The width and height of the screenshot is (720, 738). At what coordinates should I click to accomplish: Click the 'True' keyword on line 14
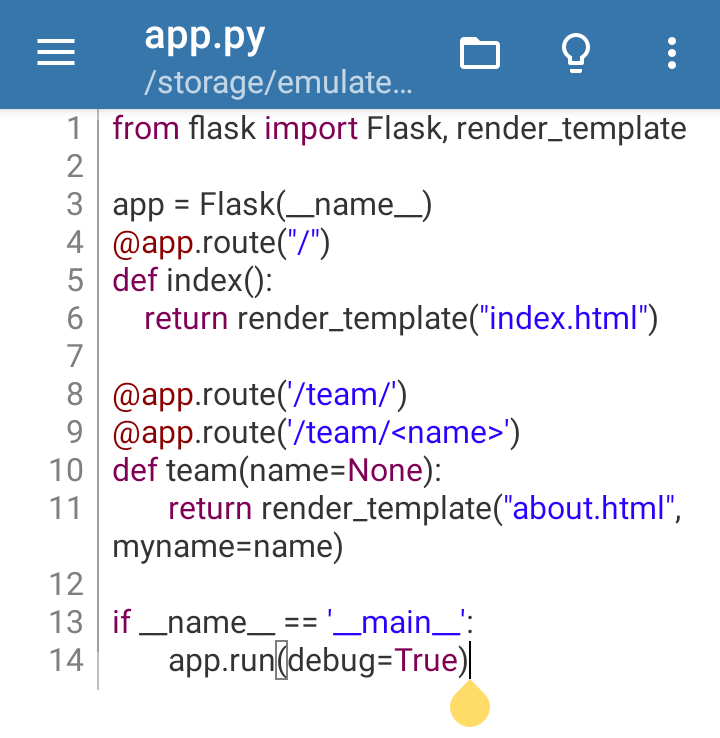pos(426,660)
